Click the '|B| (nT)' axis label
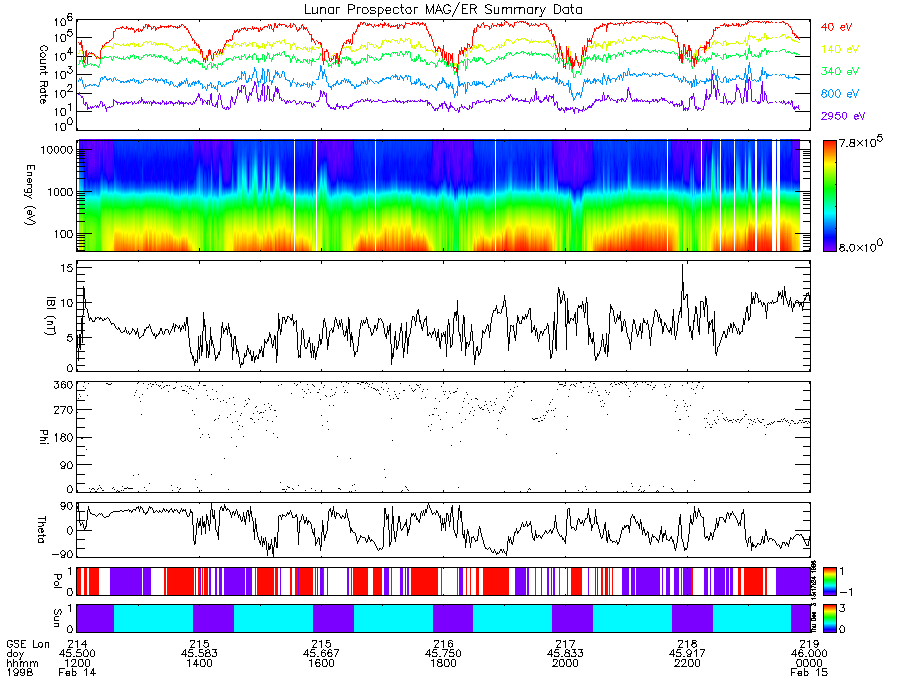The width and height of the screenshot is (900, 700). pos(50,316)
